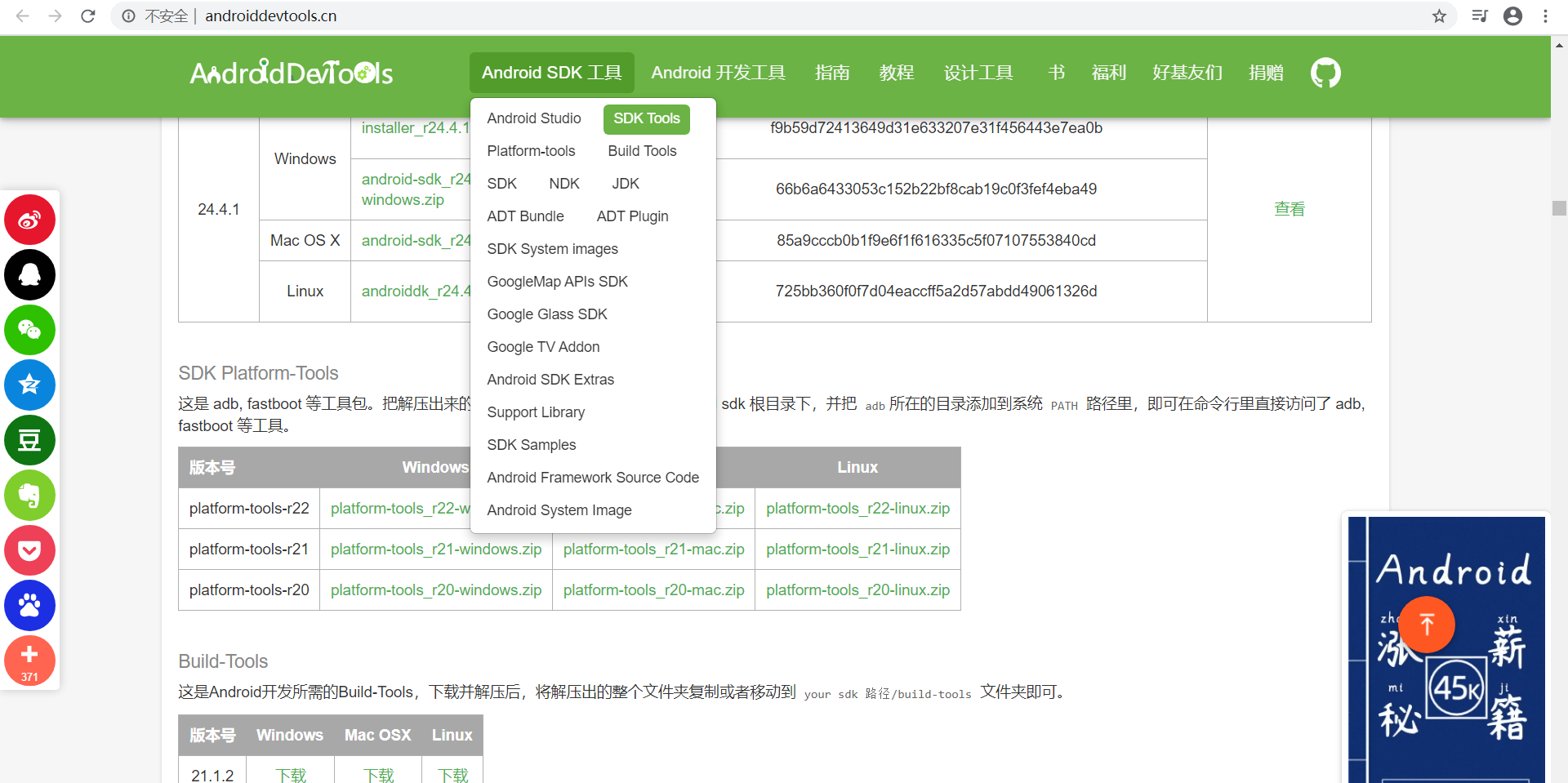Image resolution: width=1568 pixels, height=783 pixels.
Task: Bookmark the page with the star icon
Action: point(1440,16)
